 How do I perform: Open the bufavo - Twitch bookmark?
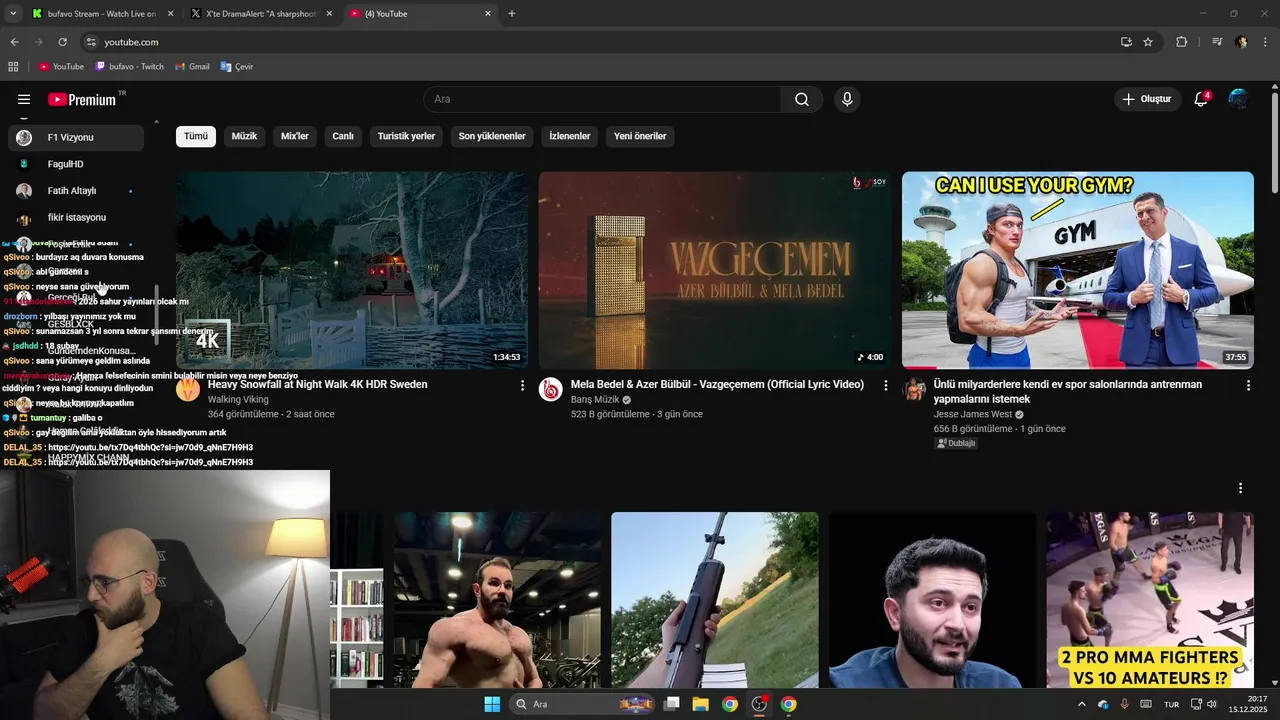pyautogui.click(x=129, y=67)
